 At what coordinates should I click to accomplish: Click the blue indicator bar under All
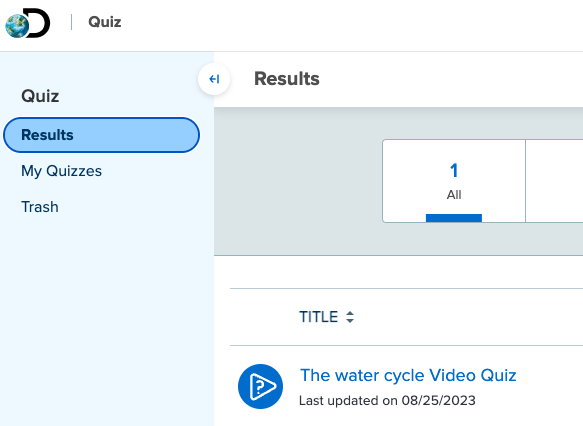pos(454,218)
